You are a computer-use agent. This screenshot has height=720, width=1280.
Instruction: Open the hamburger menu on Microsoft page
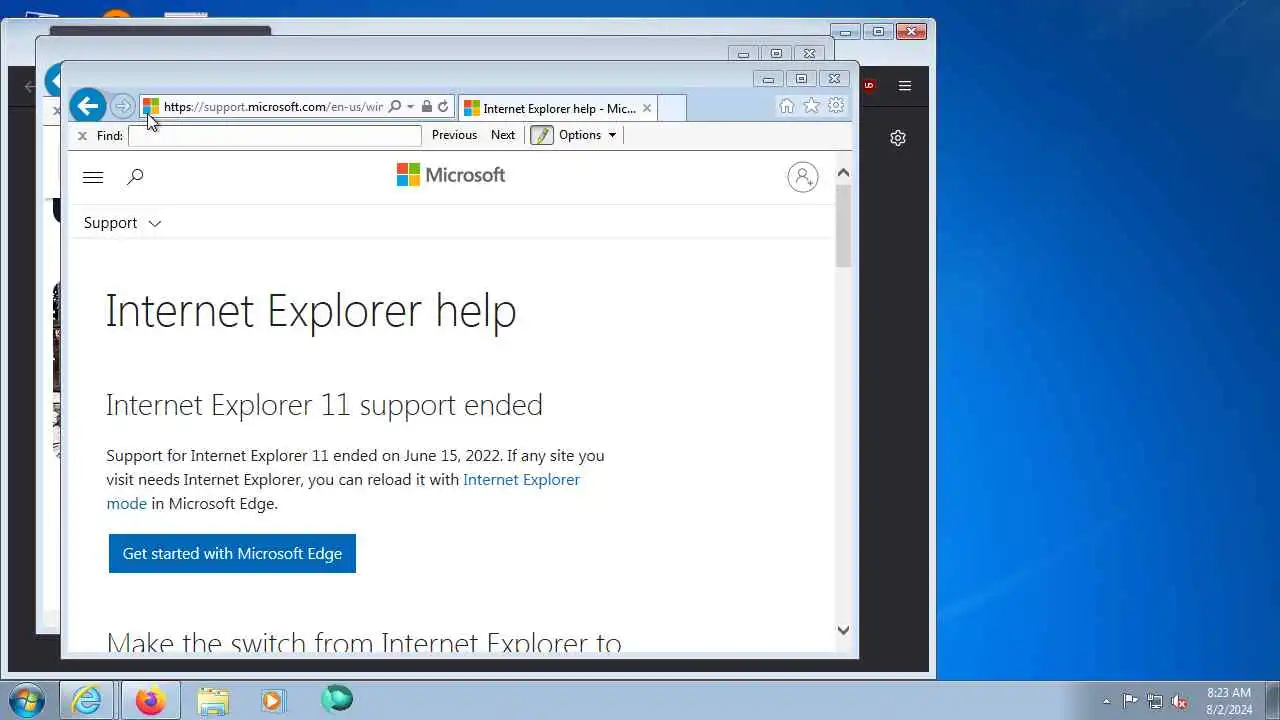point(93,177)
